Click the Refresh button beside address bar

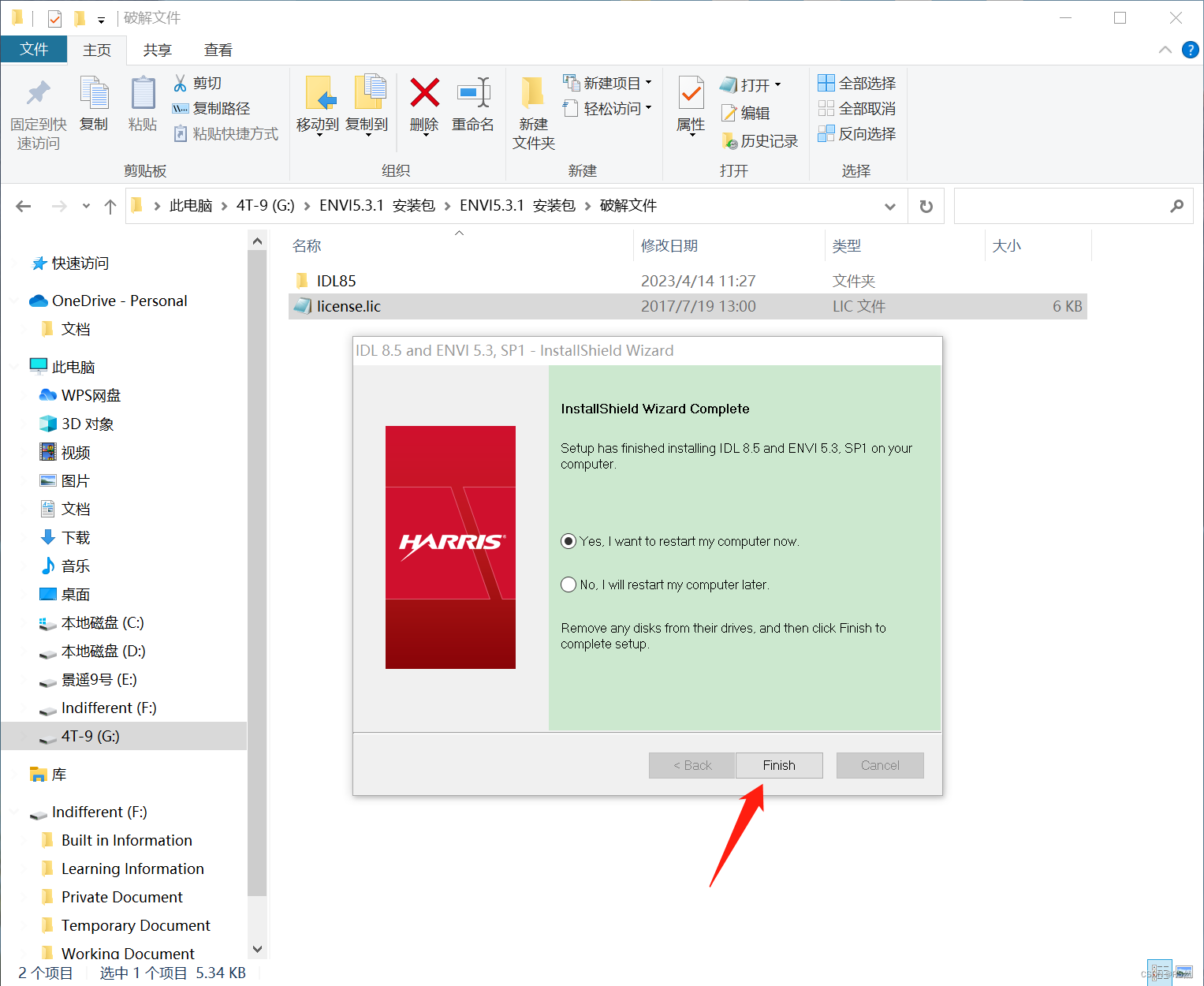click(x=926, y=206)
